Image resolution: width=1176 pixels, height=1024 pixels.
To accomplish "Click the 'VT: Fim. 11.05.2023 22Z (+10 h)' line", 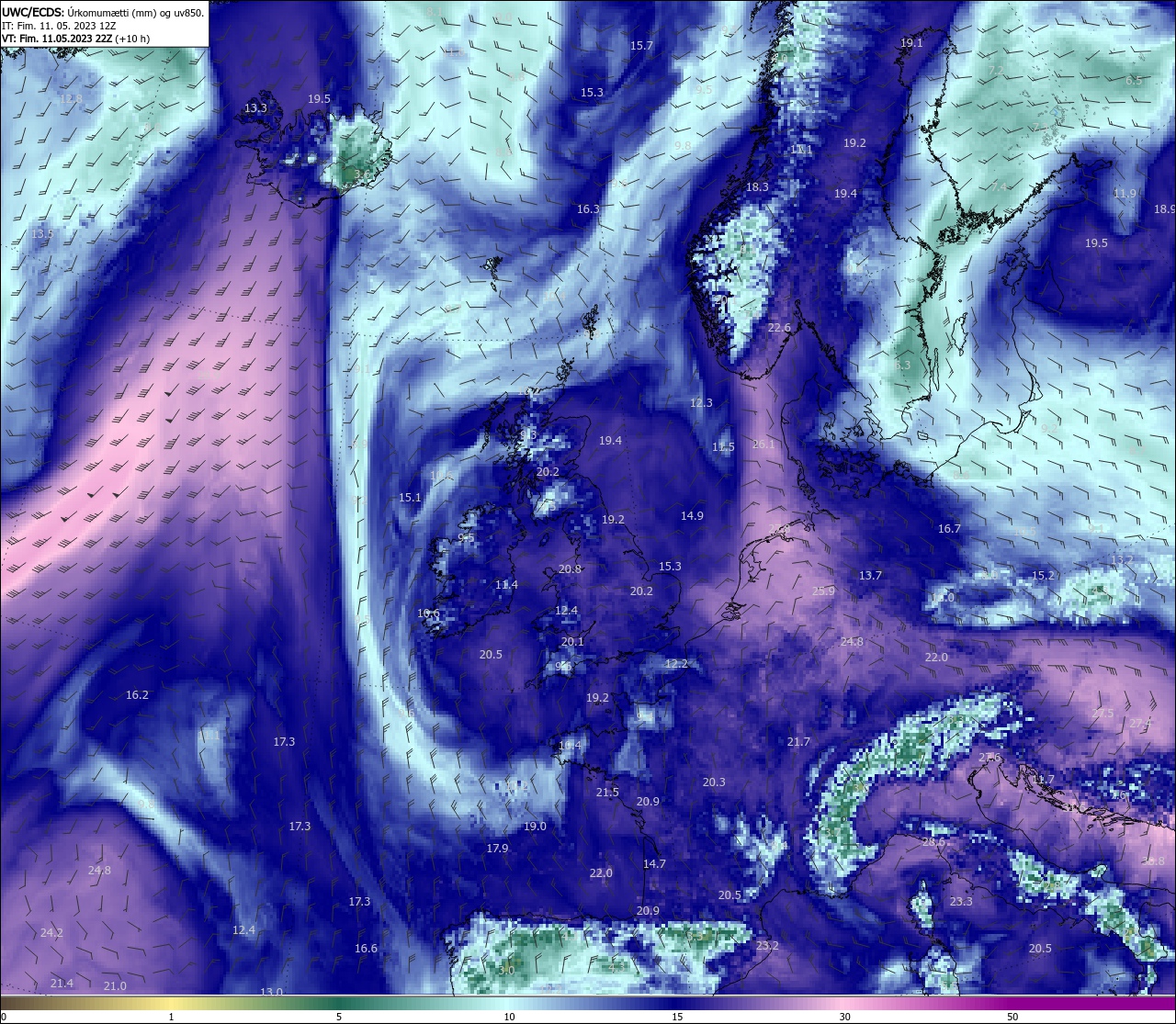I will point(76,39).
